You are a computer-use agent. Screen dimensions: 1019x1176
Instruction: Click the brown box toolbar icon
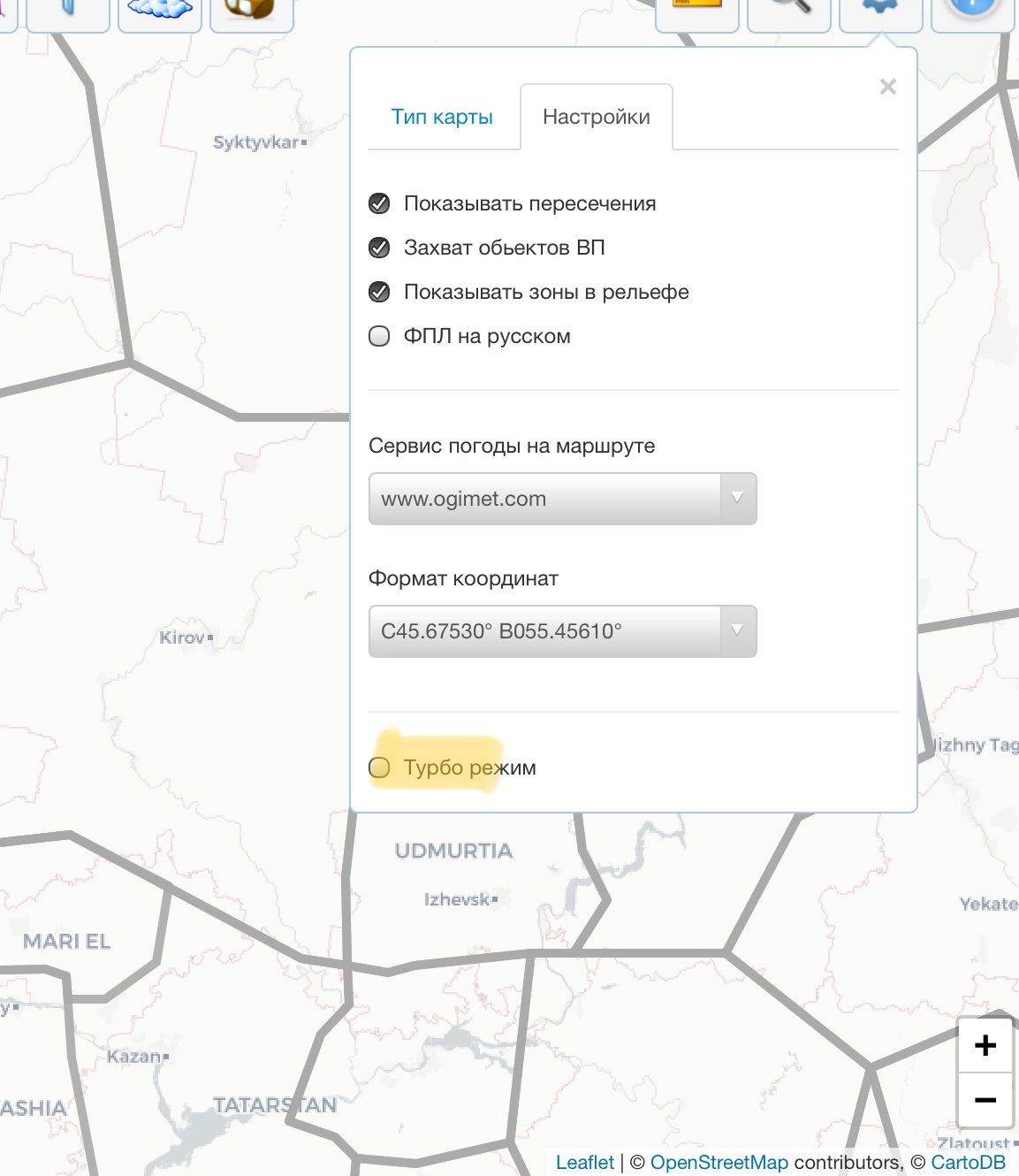[251, 12]
